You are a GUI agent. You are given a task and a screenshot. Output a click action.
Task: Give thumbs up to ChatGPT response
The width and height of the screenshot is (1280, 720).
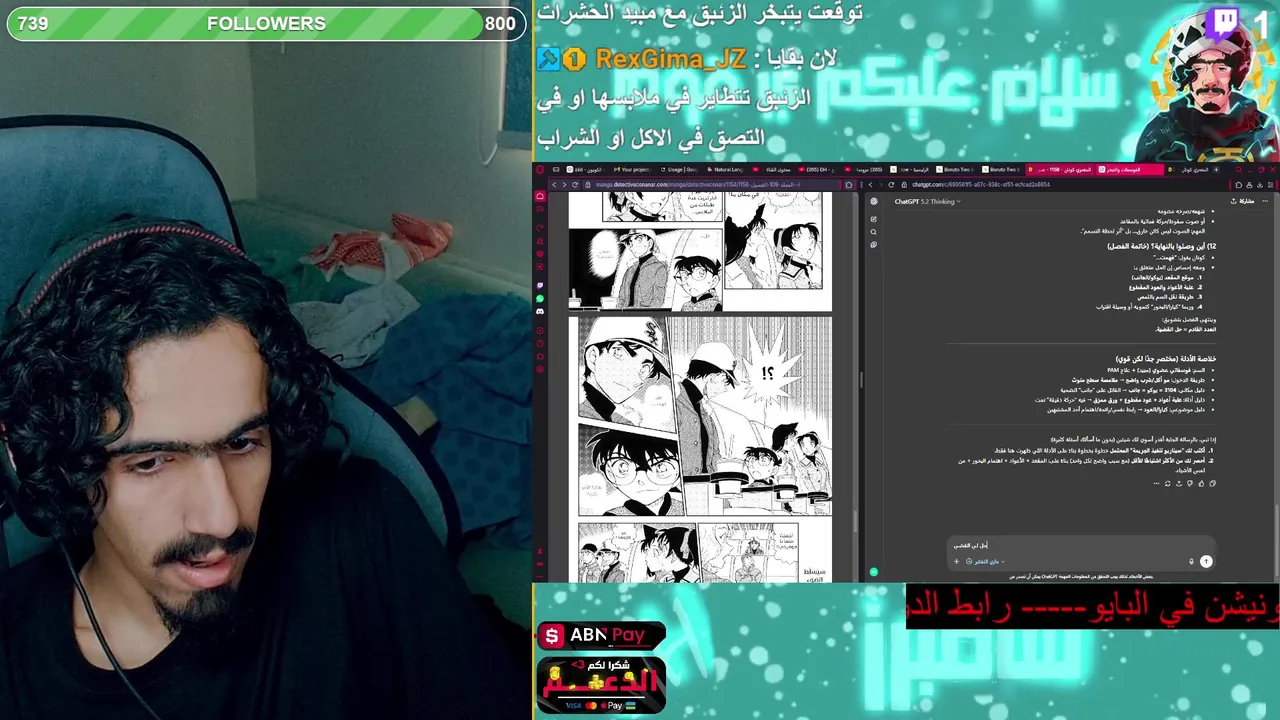1201,484
